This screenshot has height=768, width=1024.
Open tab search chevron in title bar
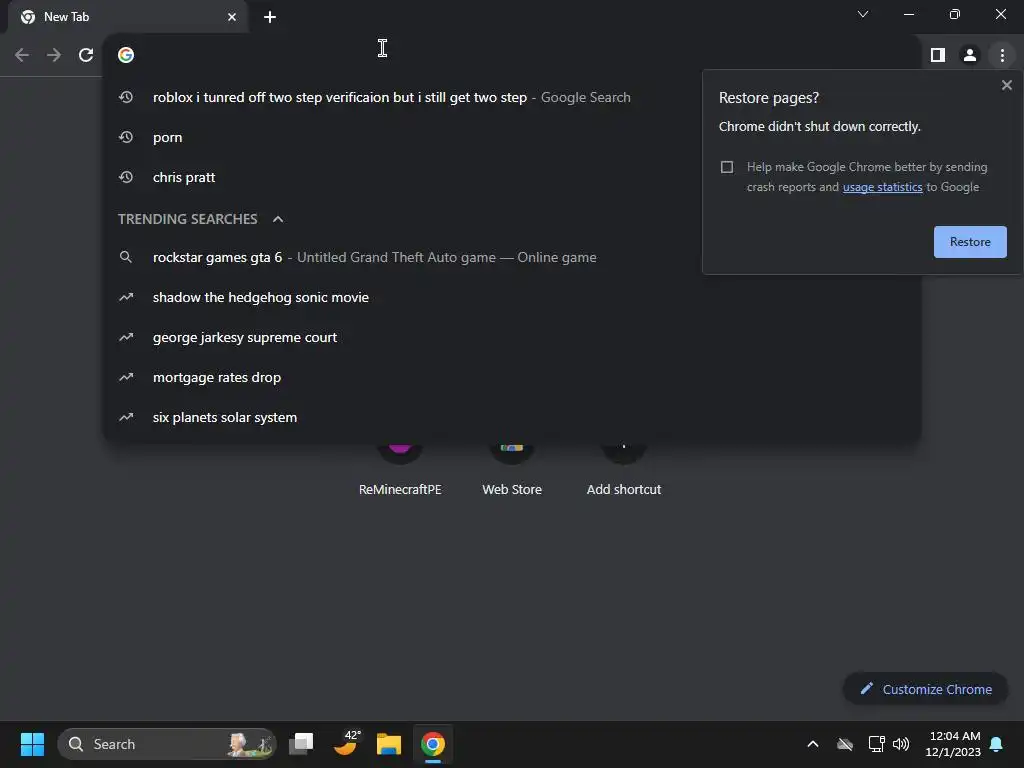[863, 14]
